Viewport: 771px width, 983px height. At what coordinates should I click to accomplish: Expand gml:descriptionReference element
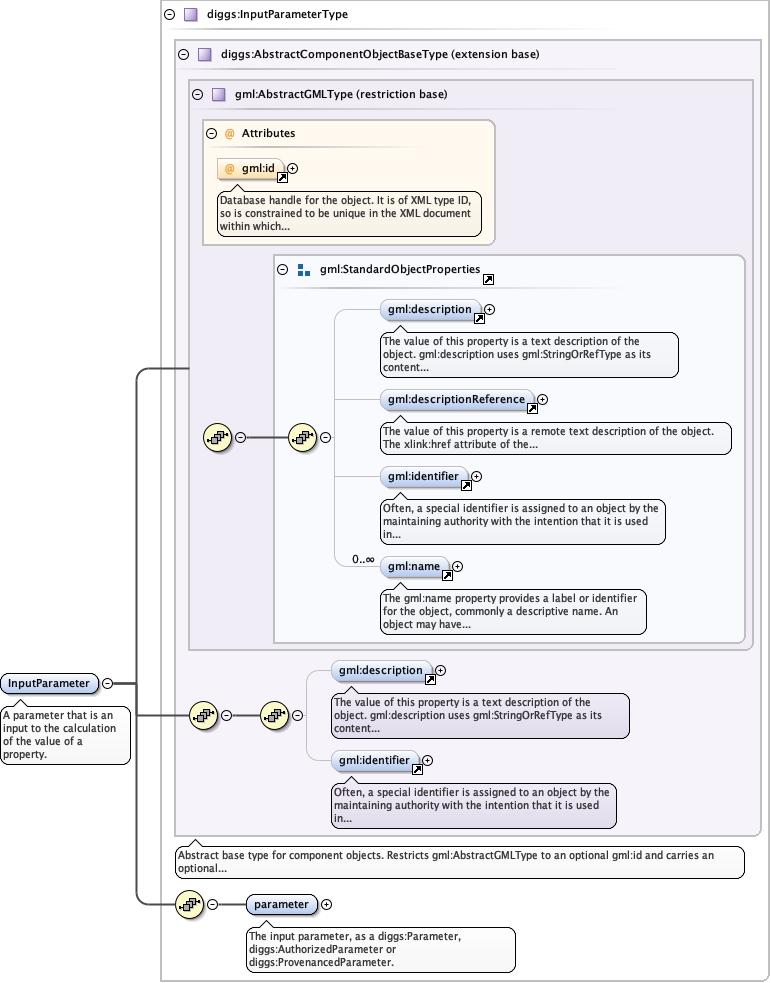[542, 399]
